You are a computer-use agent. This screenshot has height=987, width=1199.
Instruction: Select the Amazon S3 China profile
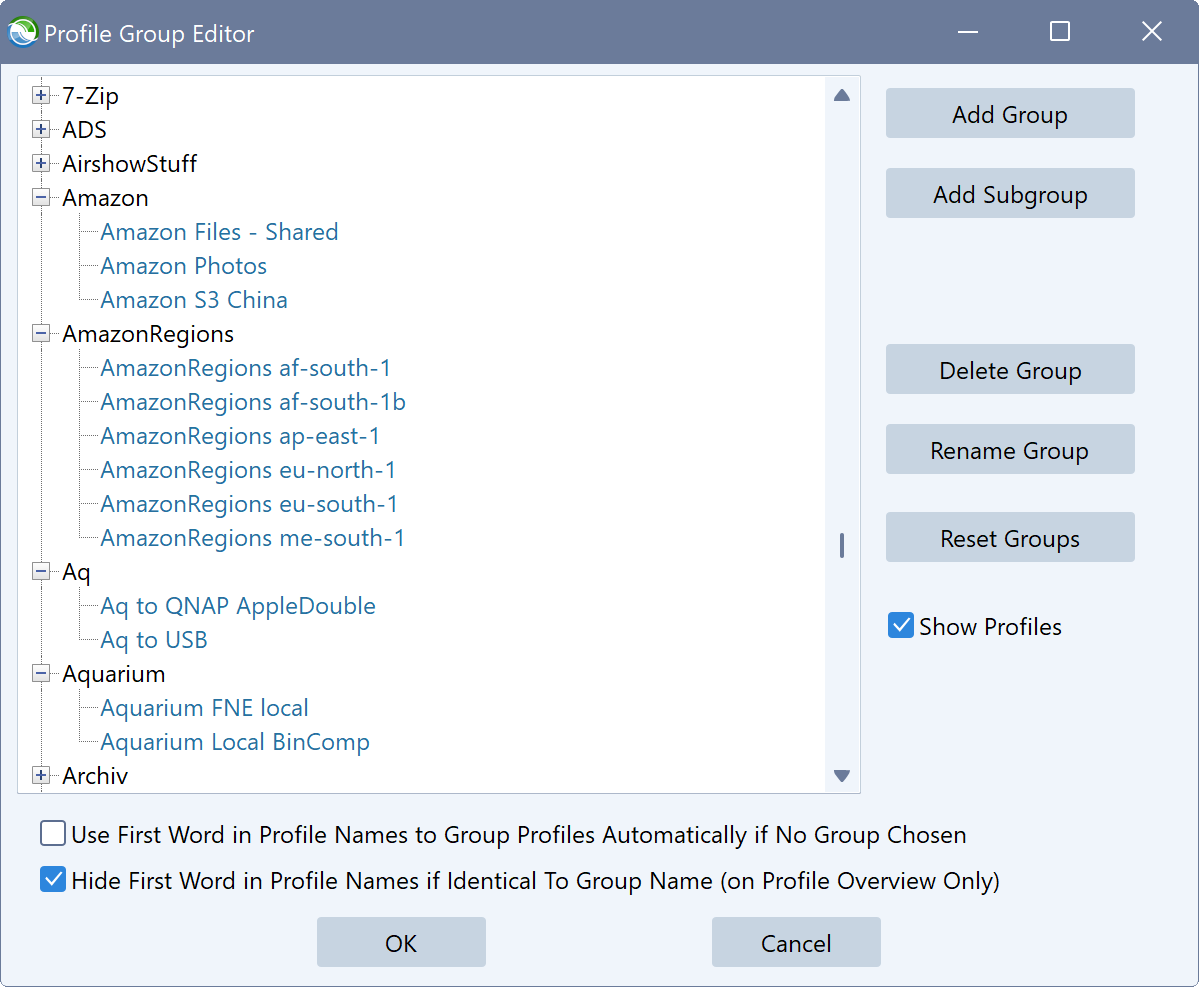coord(193,299)
